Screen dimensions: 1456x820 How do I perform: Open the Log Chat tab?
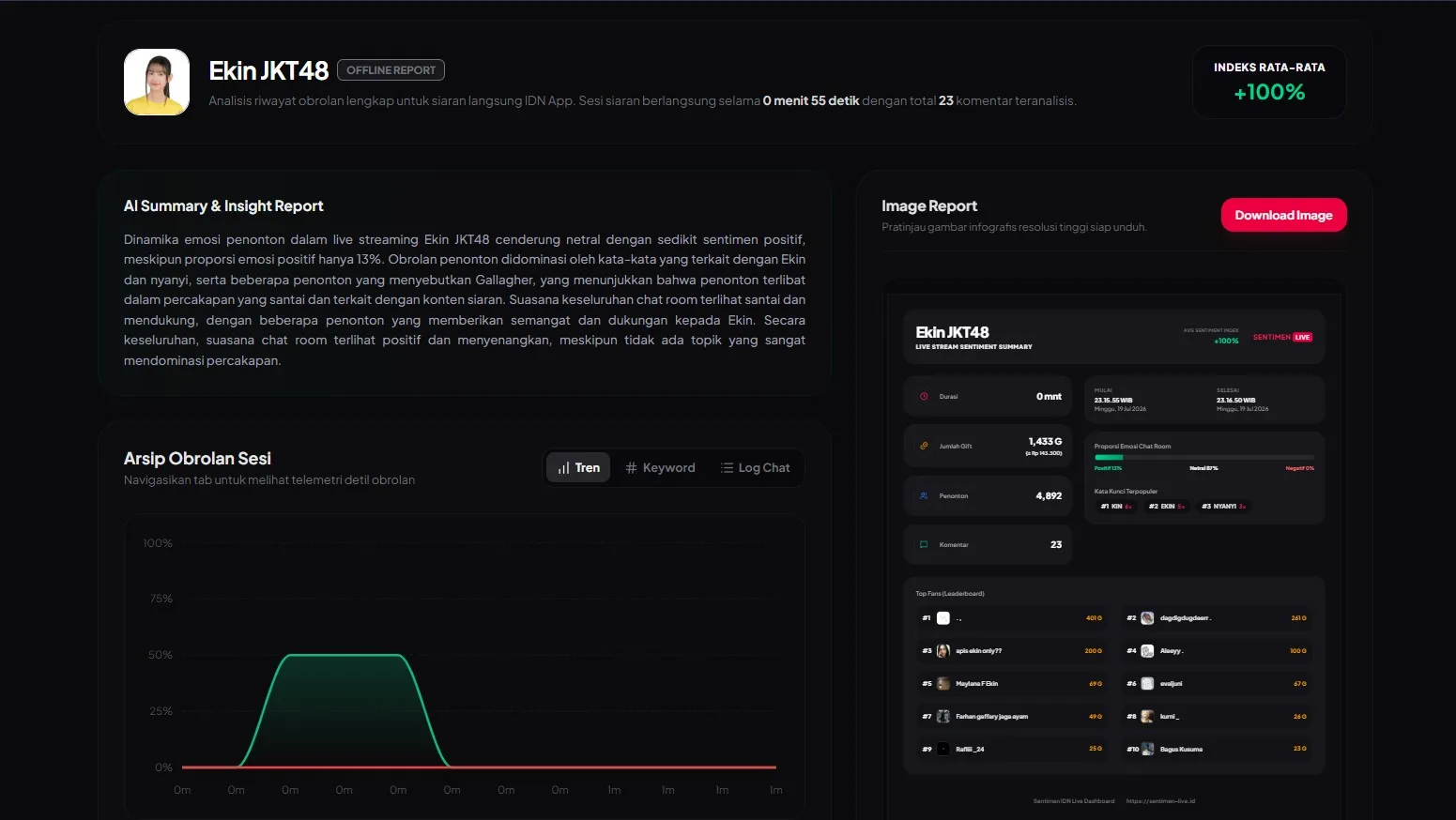[x=756, y=467]
